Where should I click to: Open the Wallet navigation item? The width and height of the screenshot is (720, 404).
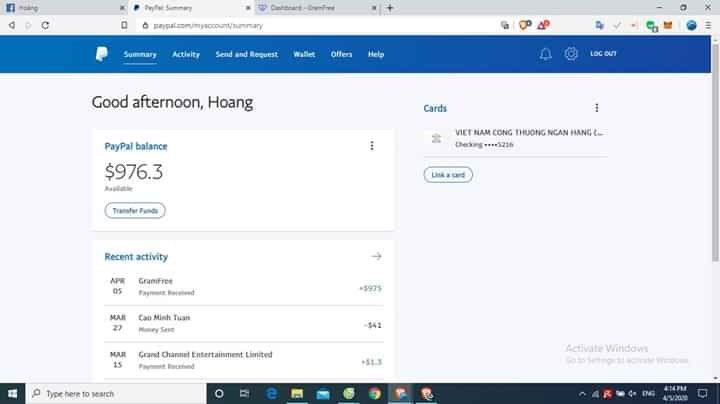tap(304, 54)
